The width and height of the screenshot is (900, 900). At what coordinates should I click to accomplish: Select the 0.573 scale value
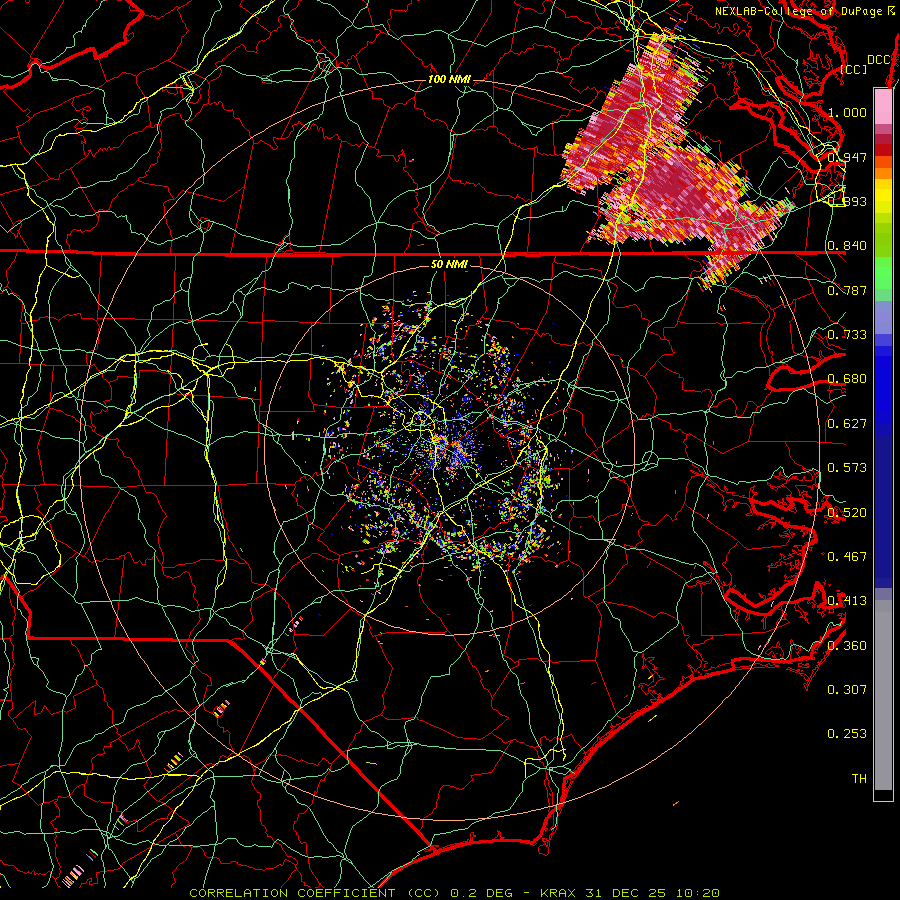click(847, 468)
